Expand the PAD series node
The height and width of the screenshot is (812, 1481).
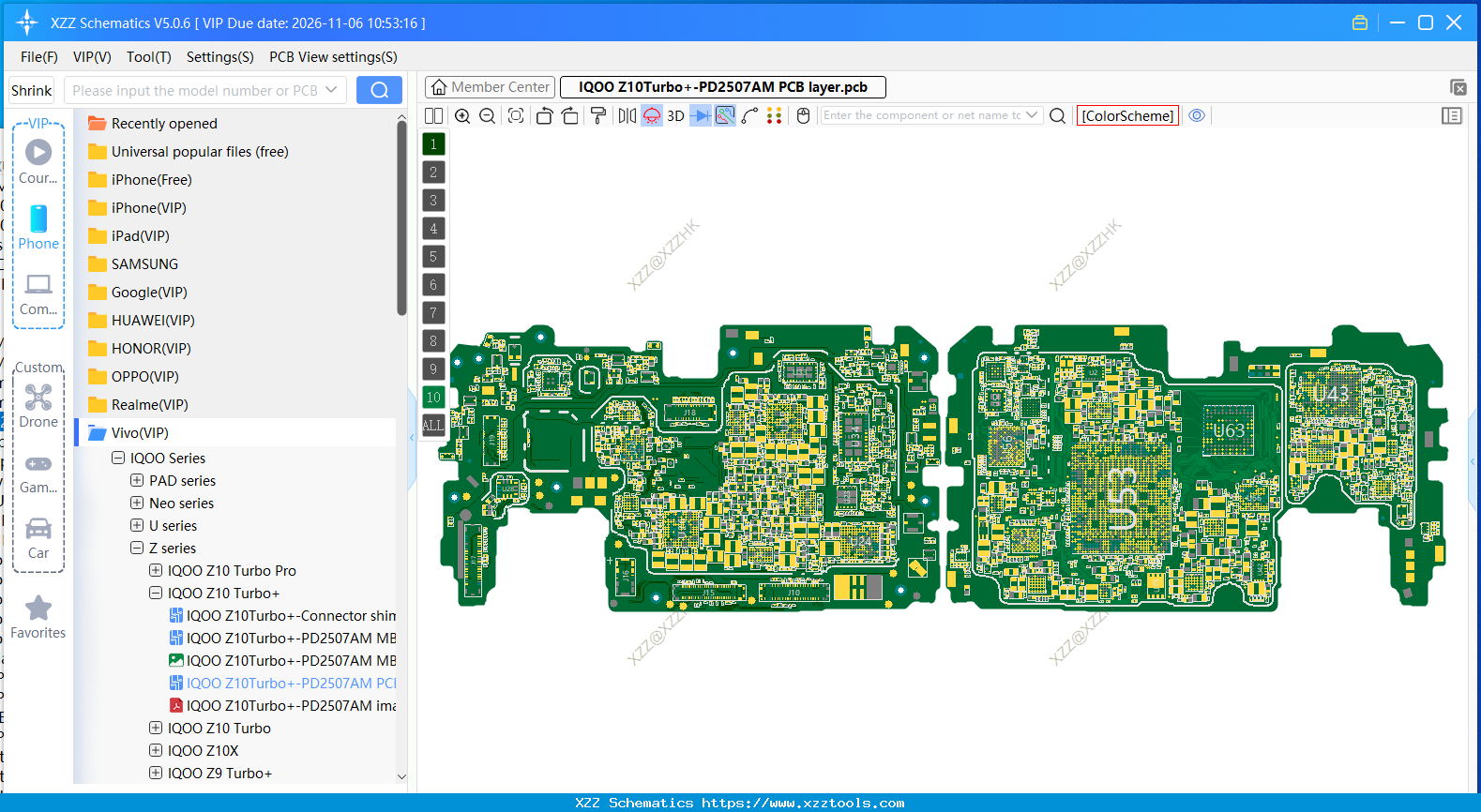[x=137, y=480]
